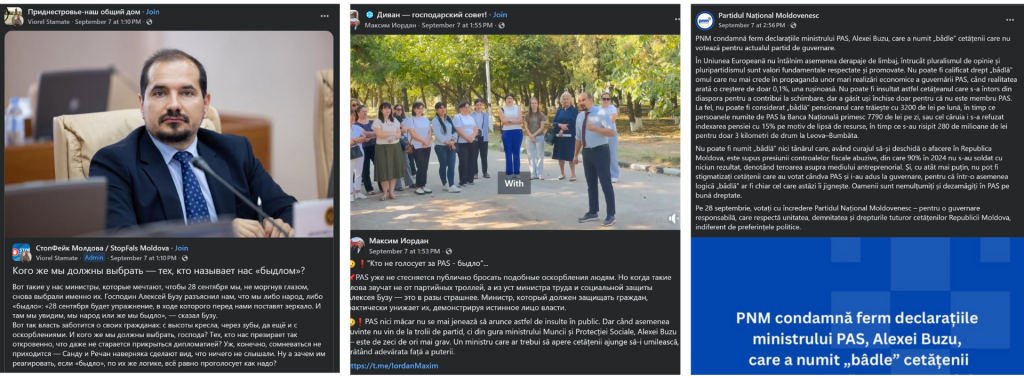Screen dimensions: 1024x378
Task: Click the verified badge beside Диван group name
Action: pos(370,14)
